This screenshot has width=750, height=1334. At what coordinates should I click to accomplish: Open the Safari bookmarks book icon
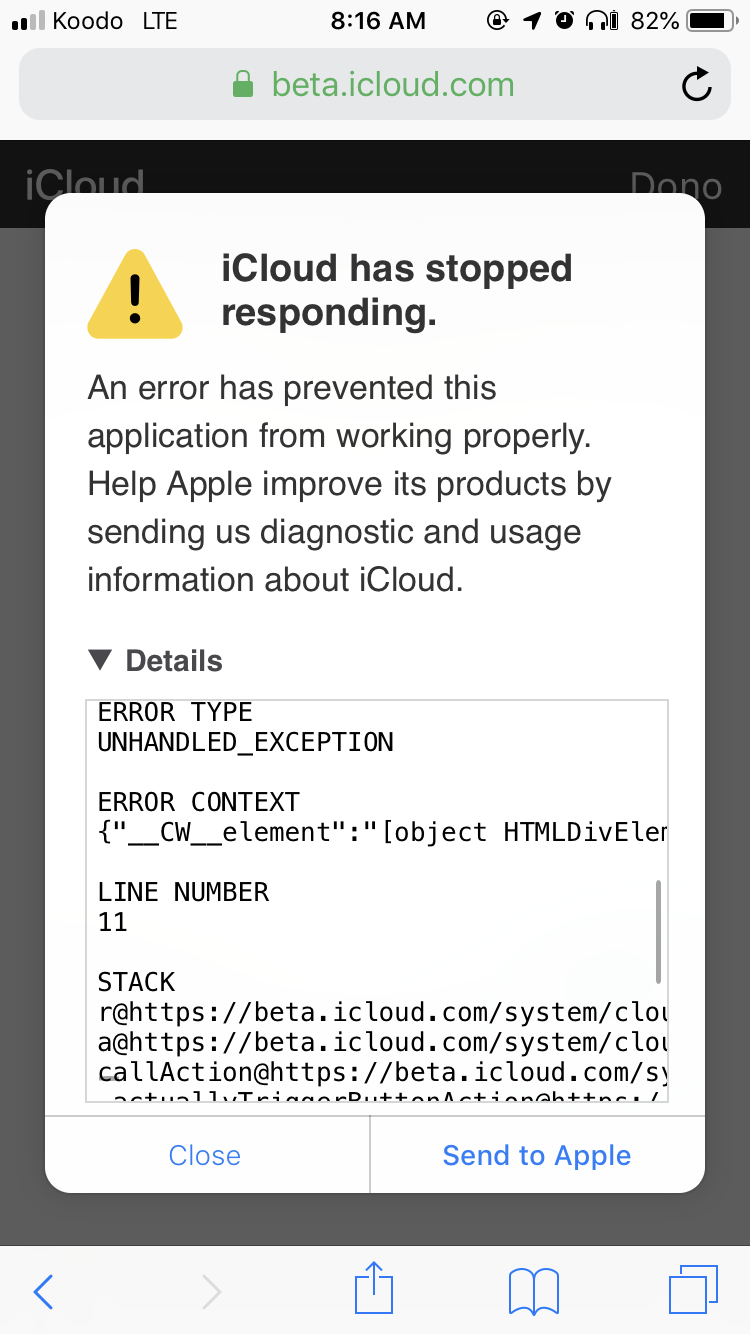(534, 1292)
